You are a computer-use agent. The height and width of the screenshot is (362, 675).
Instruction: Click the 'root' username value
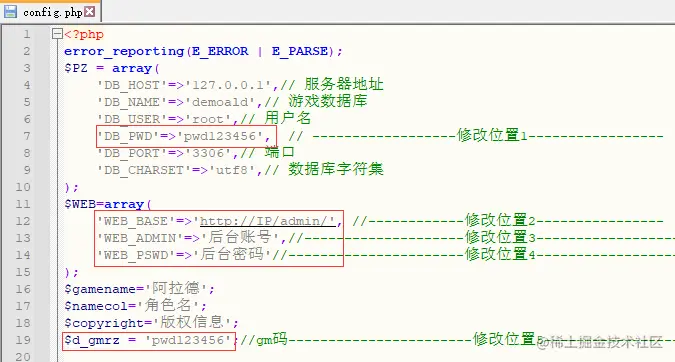click(208, 119)
